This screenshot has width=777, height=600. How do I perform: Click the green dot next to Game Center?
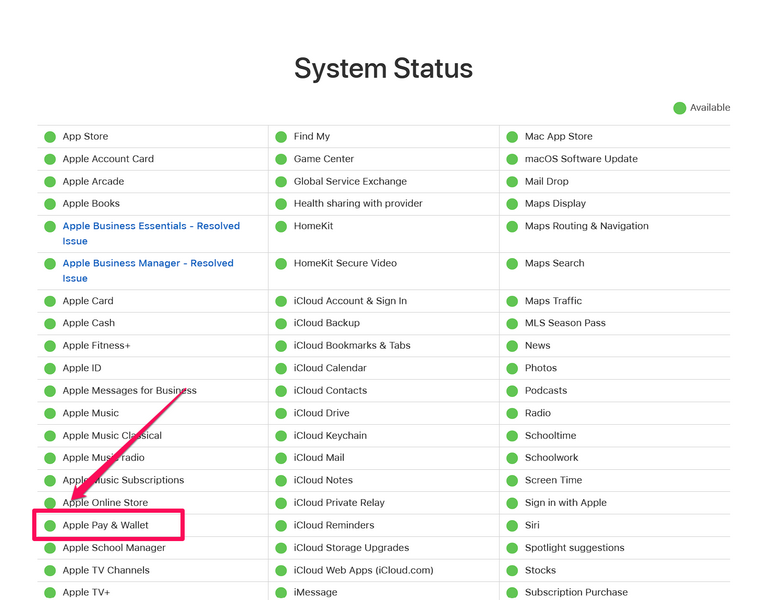(x=281, y=159)
